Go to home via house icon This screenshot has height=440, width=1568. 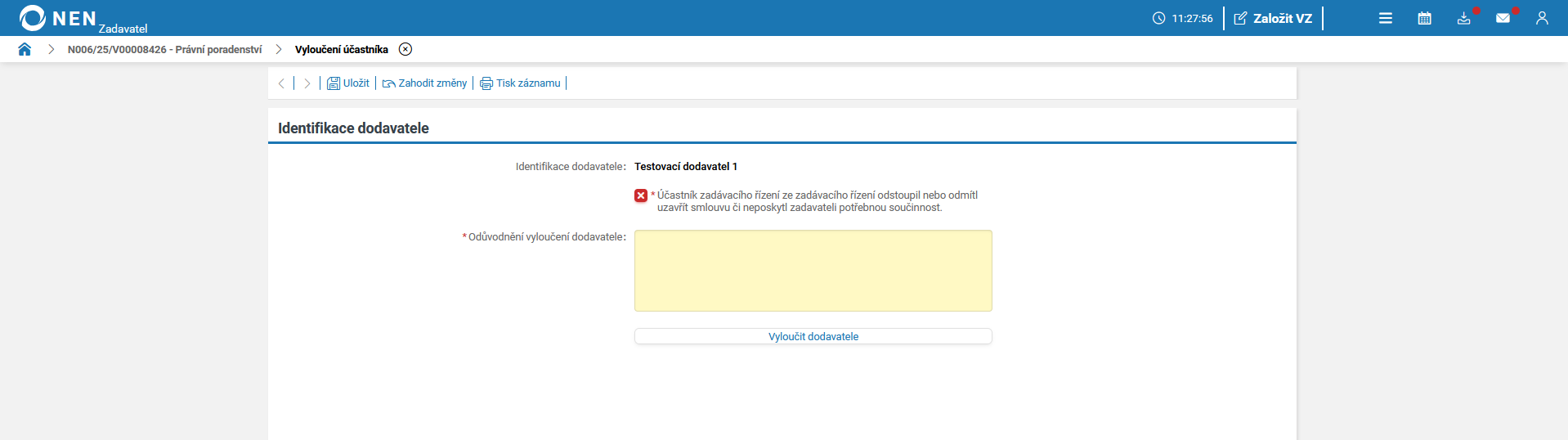(x=25, y=49)
